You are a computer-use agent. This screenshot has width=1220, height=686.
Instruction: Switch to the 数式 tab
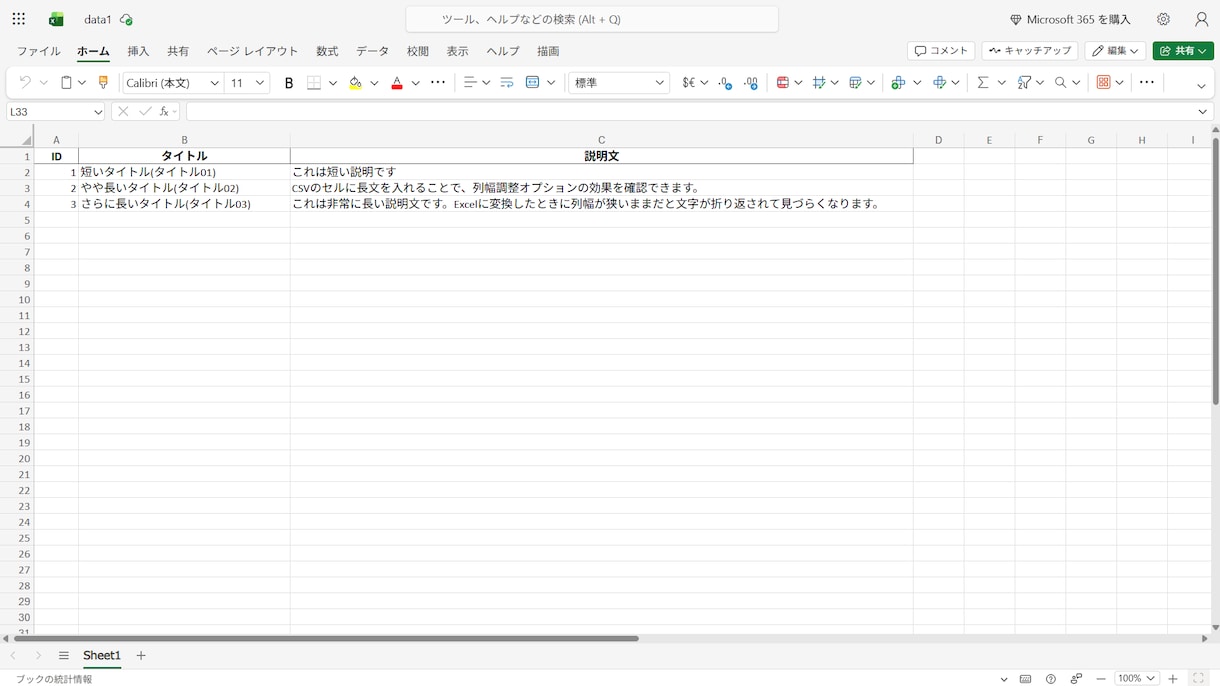327,51
